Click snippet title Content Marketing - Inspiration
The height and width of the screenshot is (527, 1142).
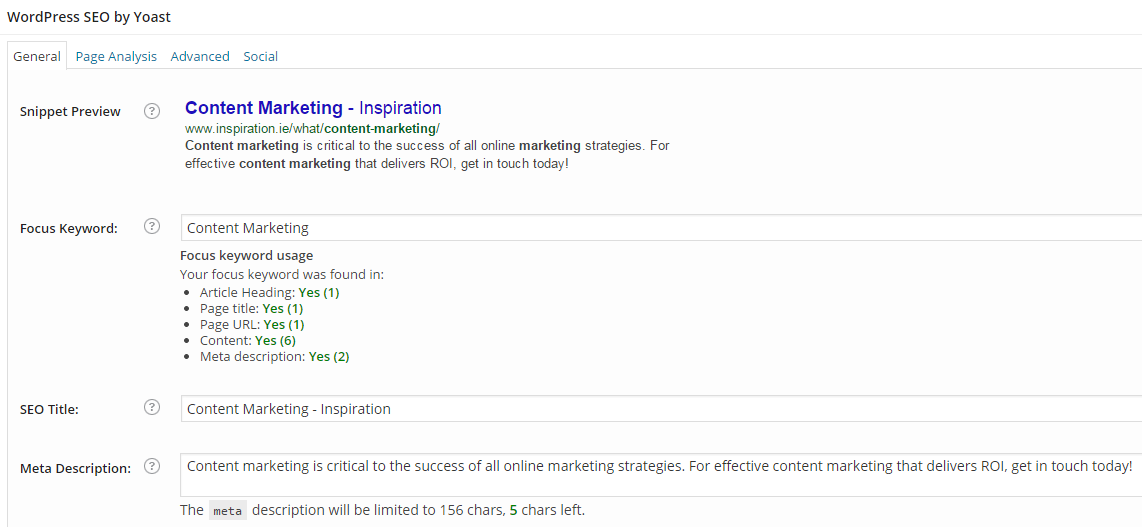click(313, 108)
